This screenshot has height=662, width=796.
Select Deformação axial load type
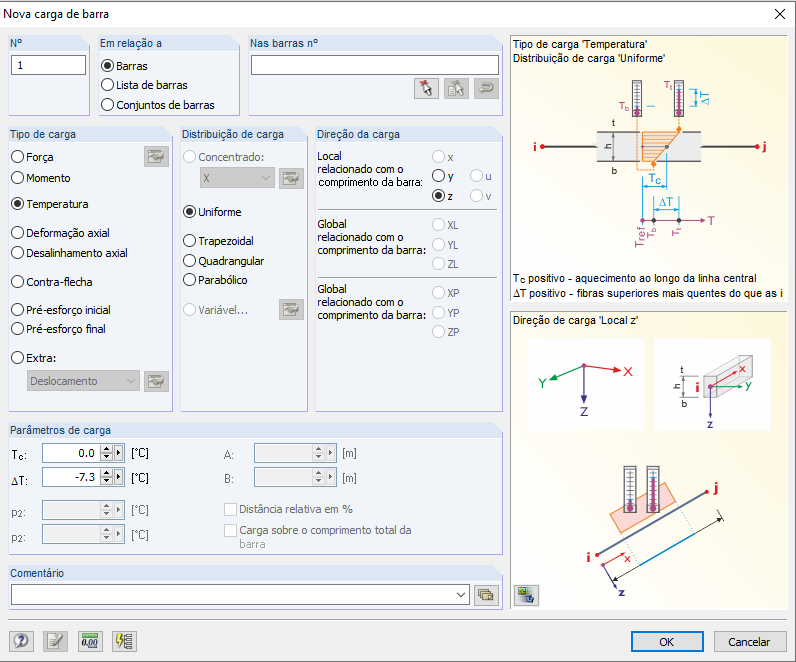point(18,233)
